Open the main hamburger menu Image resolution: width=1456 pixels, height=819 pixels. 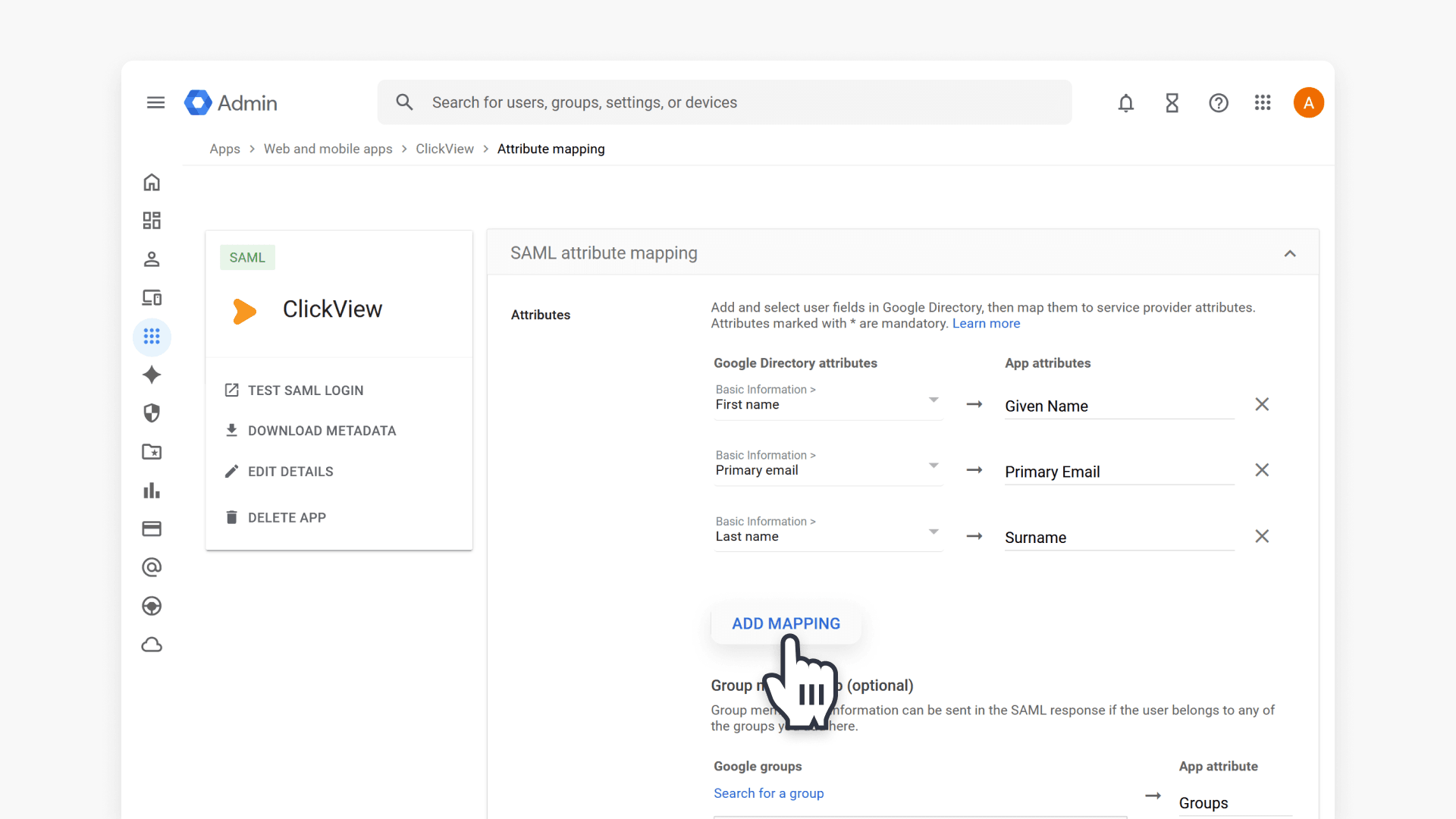(155, 102)
